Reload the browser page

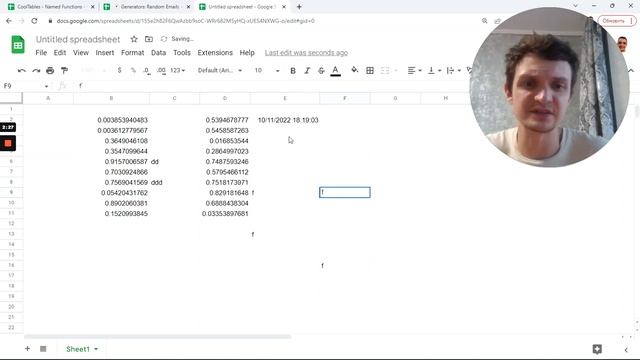coord(34,20)
